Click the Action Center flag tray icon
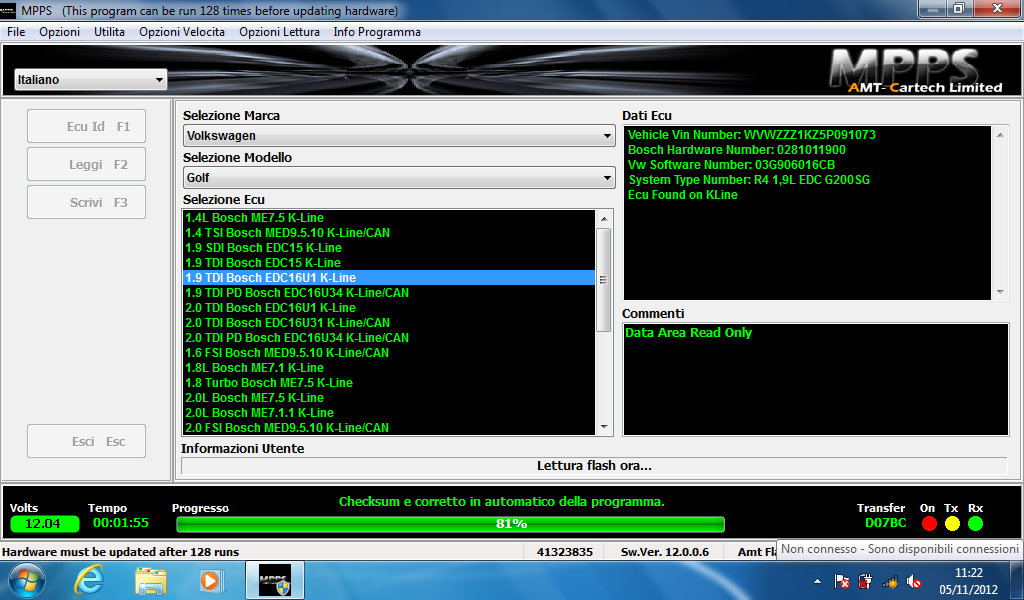This screenshot has width=1024, height=600. (x=842, y=581)
